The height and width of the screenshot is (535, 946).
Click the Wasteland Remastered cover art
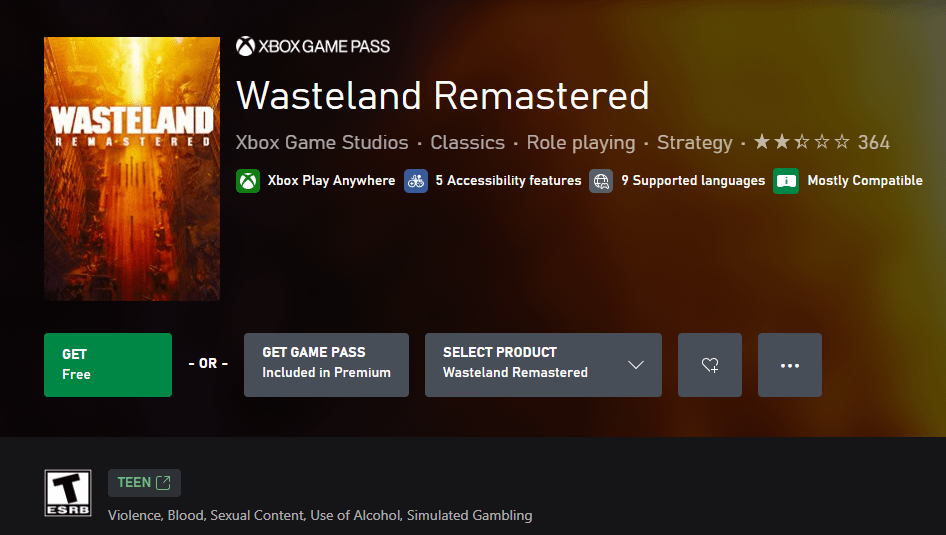pyautogui.click(x=132, y=169)
